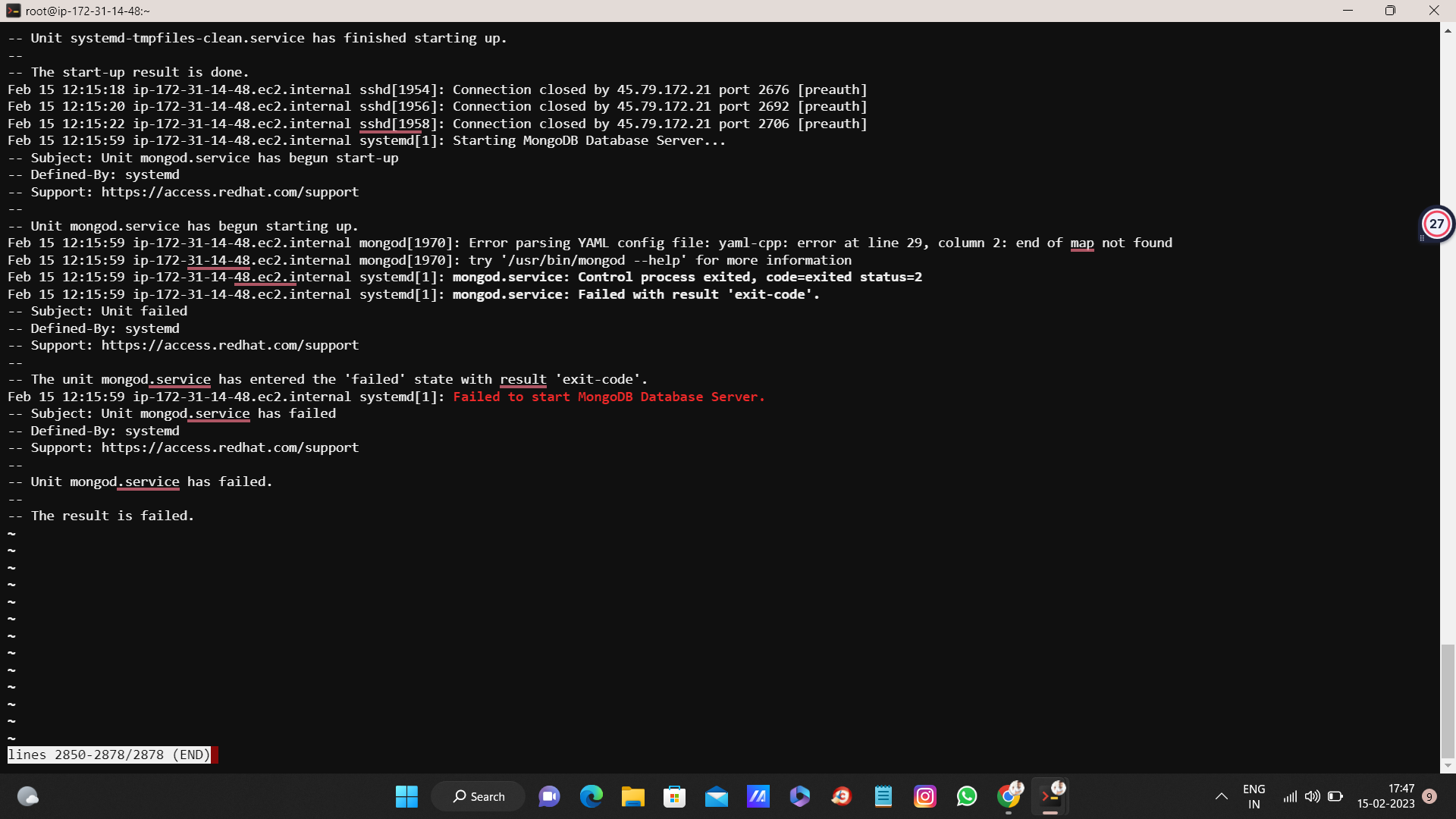Open File Explorer from the taskbar
The image size is (1456, 819).
point(632,796)
